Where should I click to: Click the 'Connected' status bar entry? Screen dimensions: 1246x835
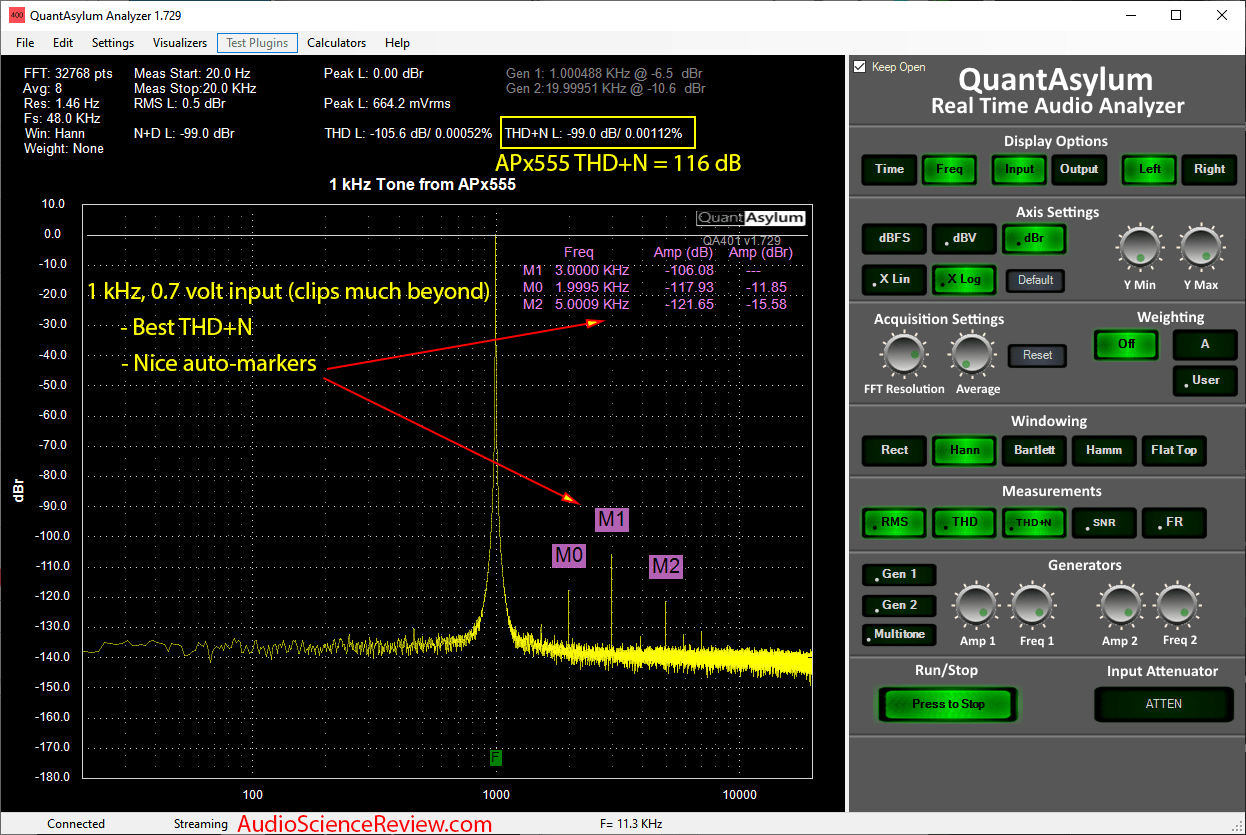[x=76, y=824]
